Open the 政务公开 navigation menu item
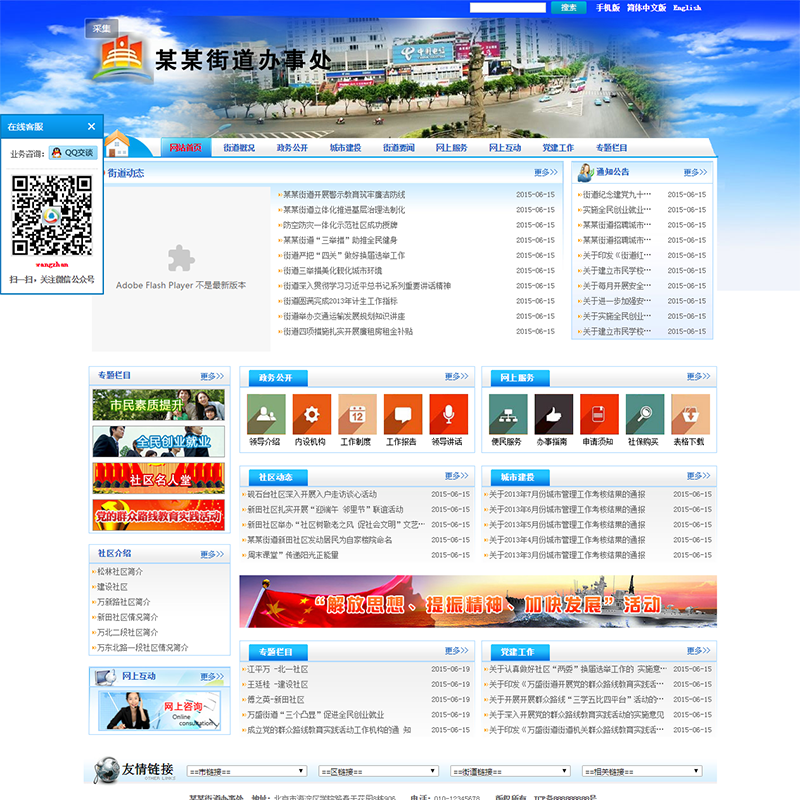 [x=292, y=147]
